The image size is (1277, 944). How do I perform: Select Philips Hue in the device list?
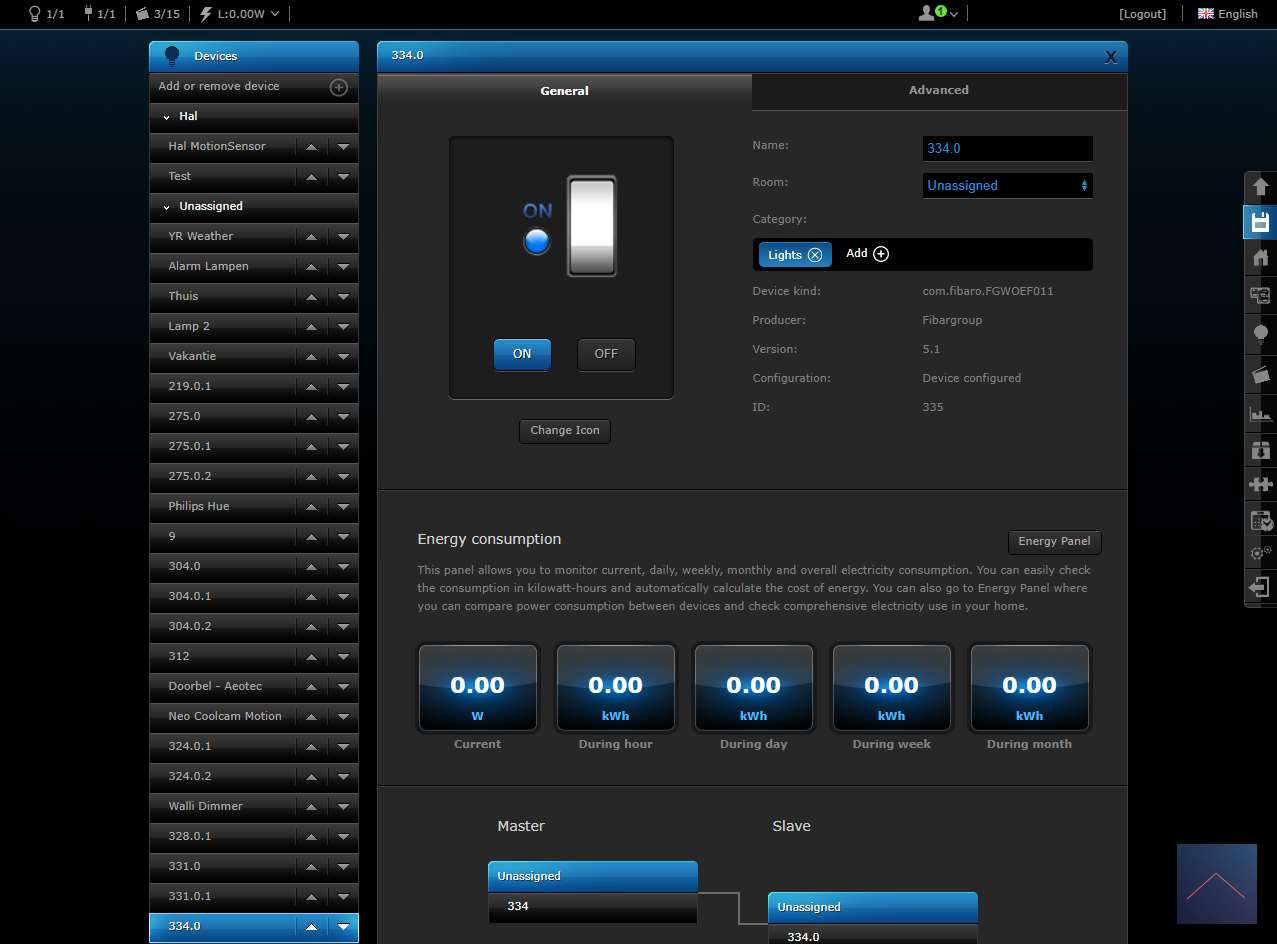(199, 506)
